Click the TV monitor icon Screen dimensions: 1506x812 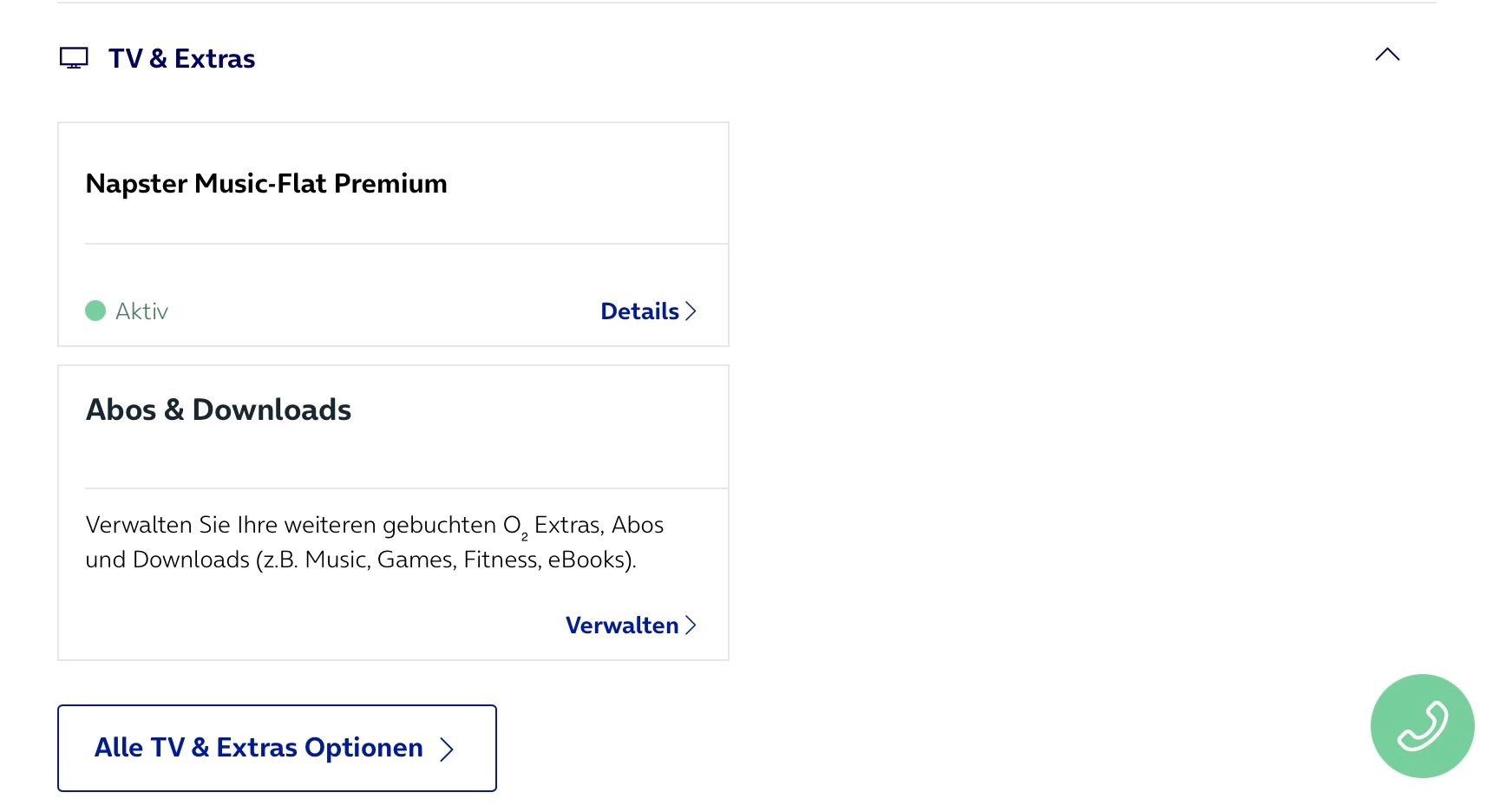click(x=74, y=58)
